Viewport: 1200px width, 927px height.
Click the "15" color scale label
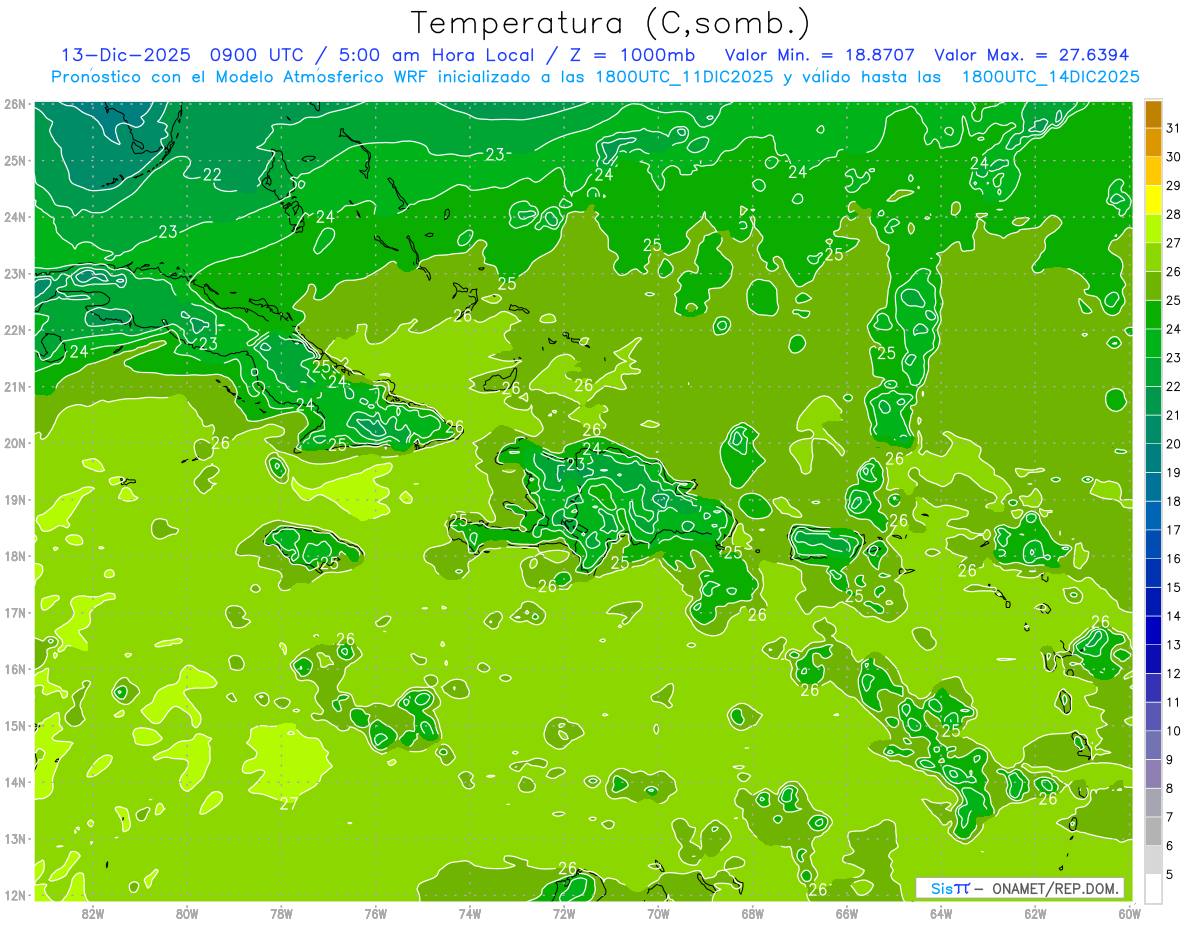[x=1174, y=587]
